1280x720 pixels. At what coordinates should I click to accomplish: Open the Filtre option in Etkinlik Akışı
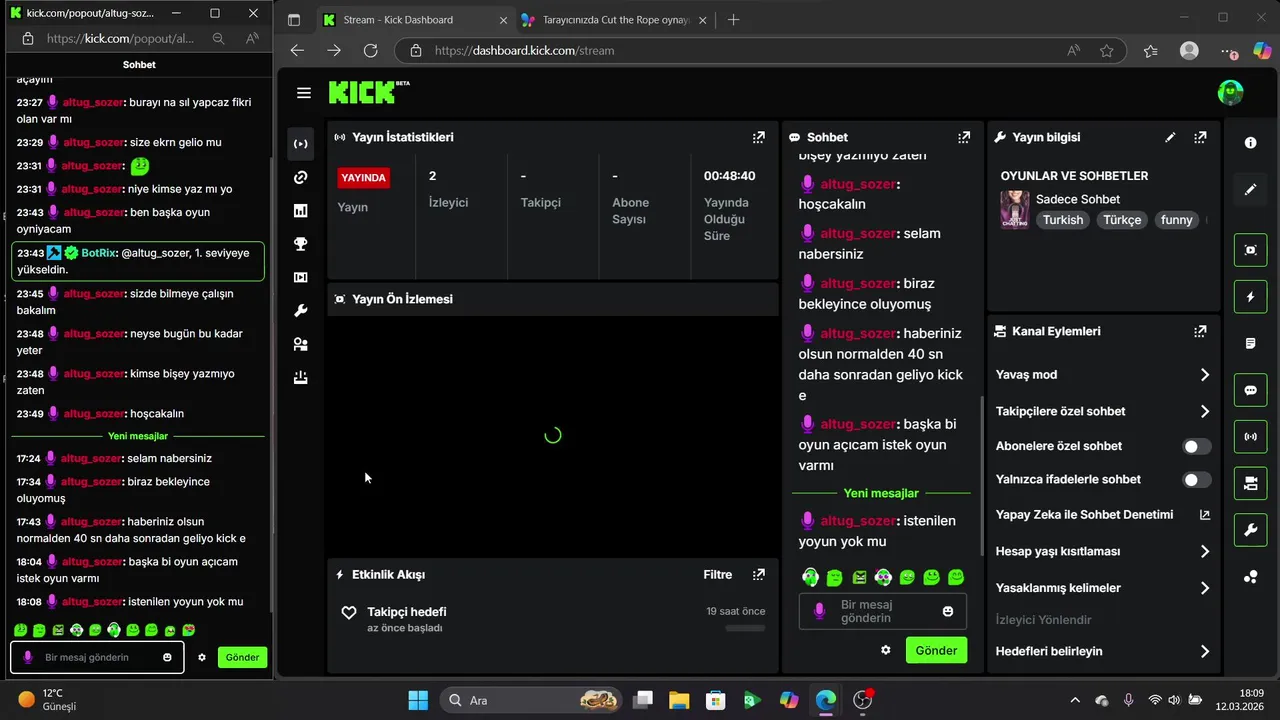point(718,575)
